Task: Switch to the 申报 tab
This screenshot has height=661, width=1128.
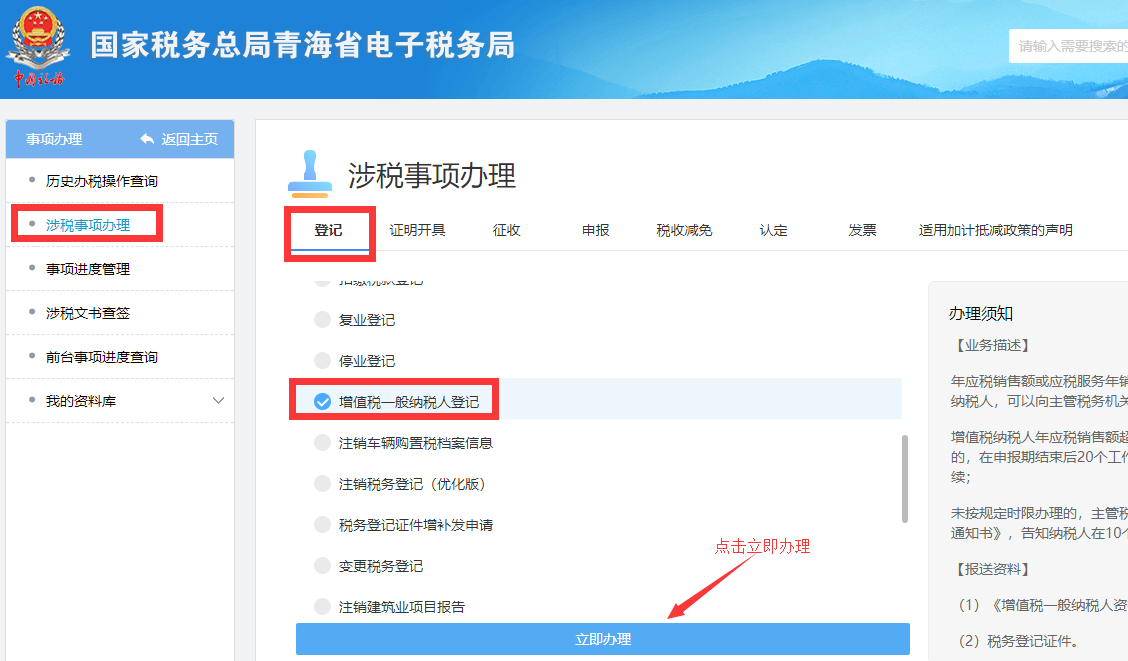Action: (x=594, y=229)
